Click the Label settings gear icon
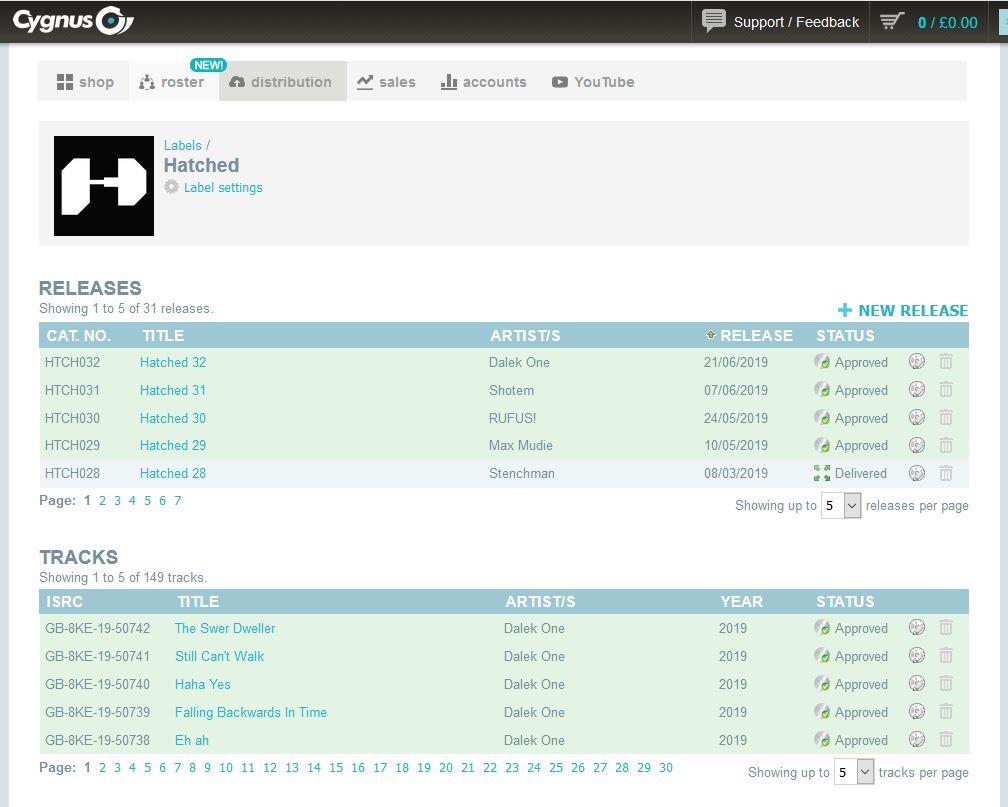This screenshot has width=1008, height=807. [x=171, y=187]
